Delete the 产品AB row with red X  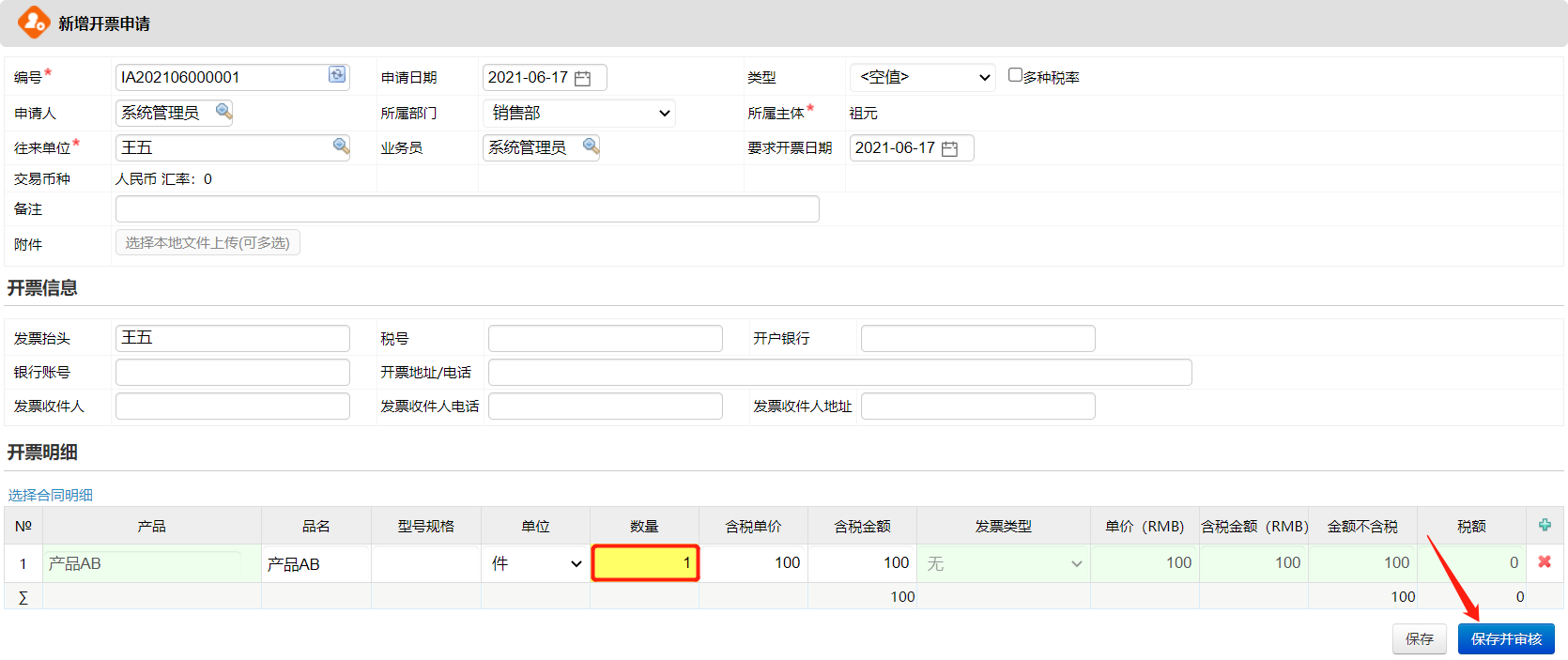coord(1545,561)
